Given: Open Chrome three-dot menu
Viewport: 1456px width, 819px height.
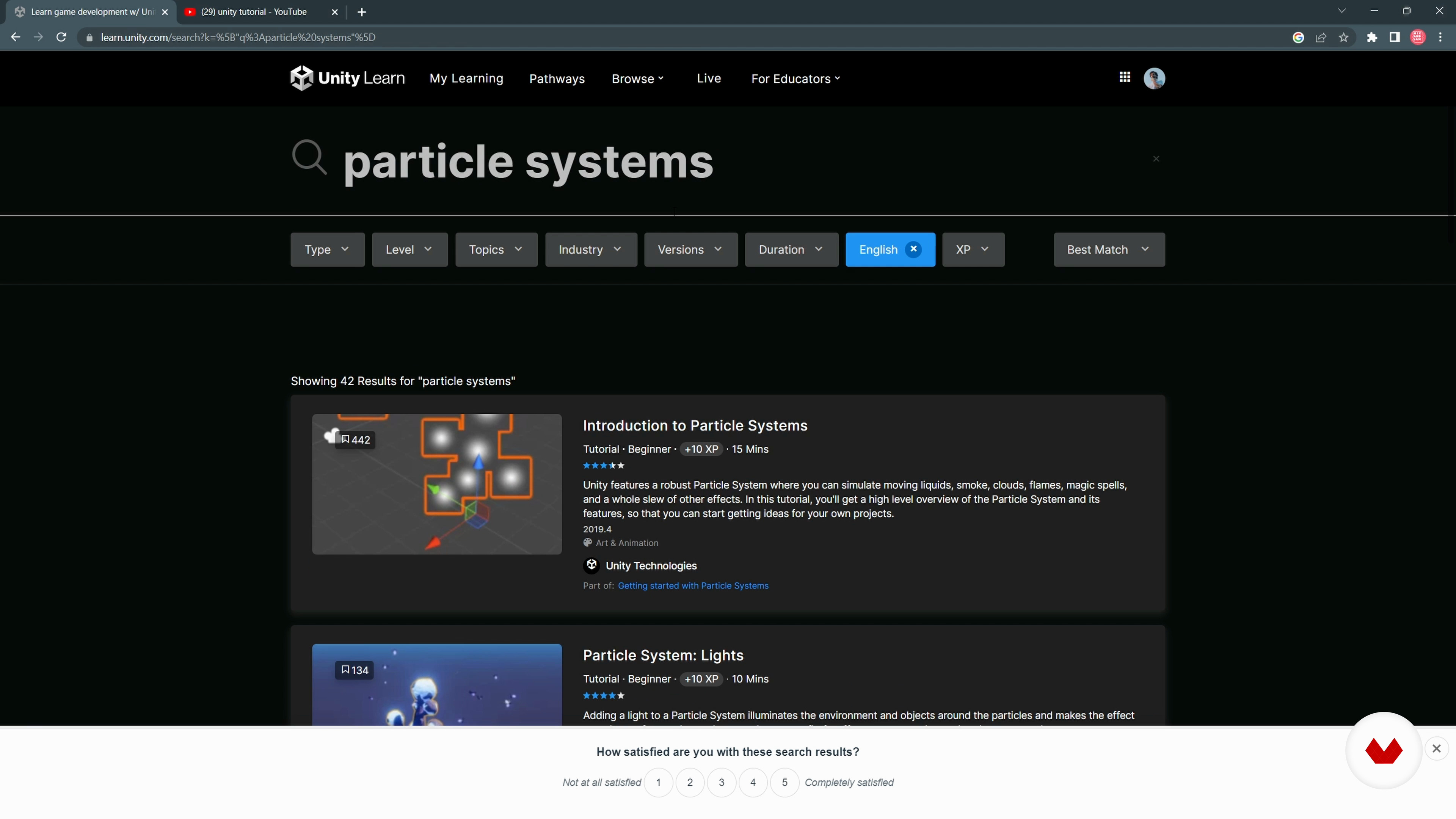Looking at the screenshot, I should click(1440, 37).
